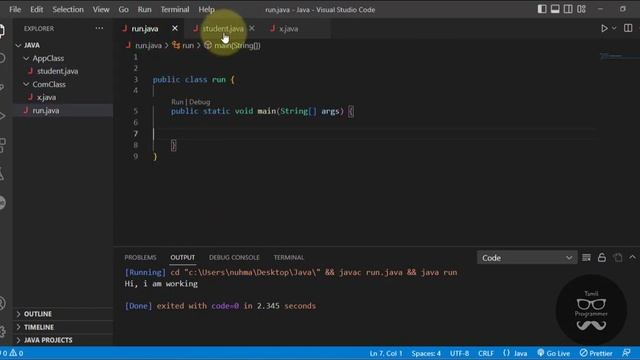Close the run.java tab

click(175, 28)
